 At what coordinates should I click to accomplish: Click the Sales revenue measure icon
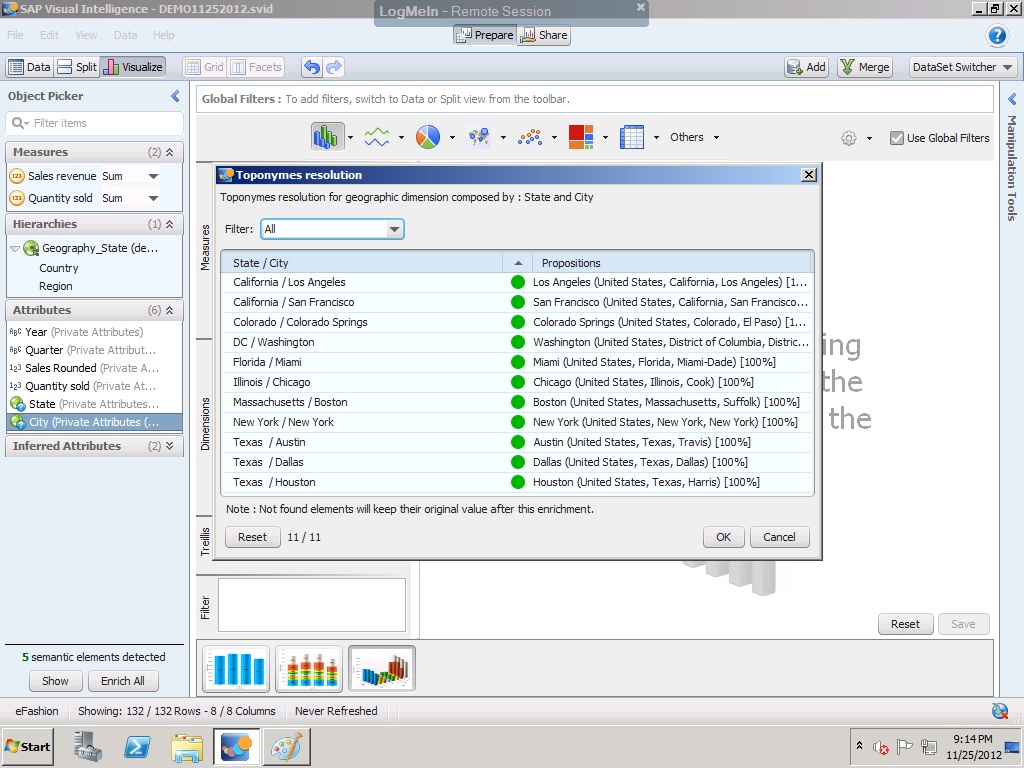16,176
